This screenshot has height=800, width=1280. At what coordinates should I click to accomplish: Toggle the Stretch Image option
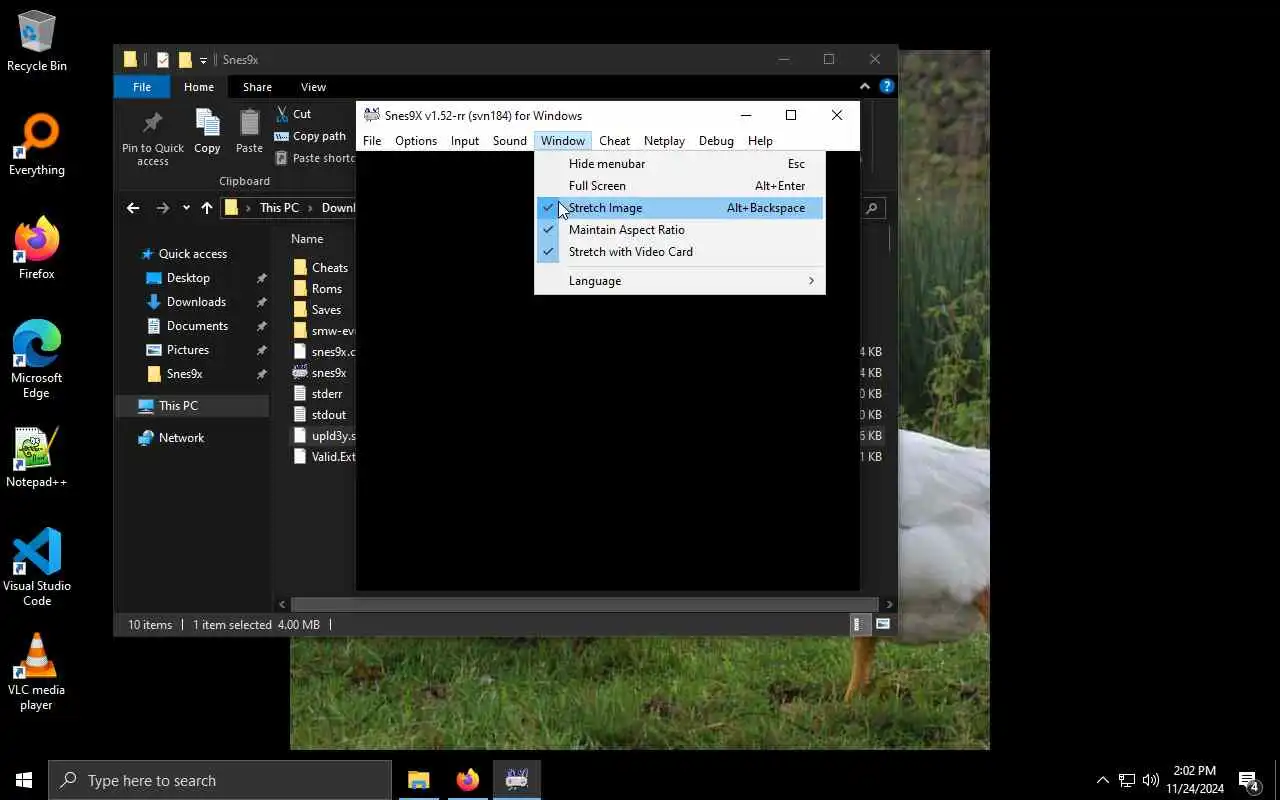click(x=679, y=208)
